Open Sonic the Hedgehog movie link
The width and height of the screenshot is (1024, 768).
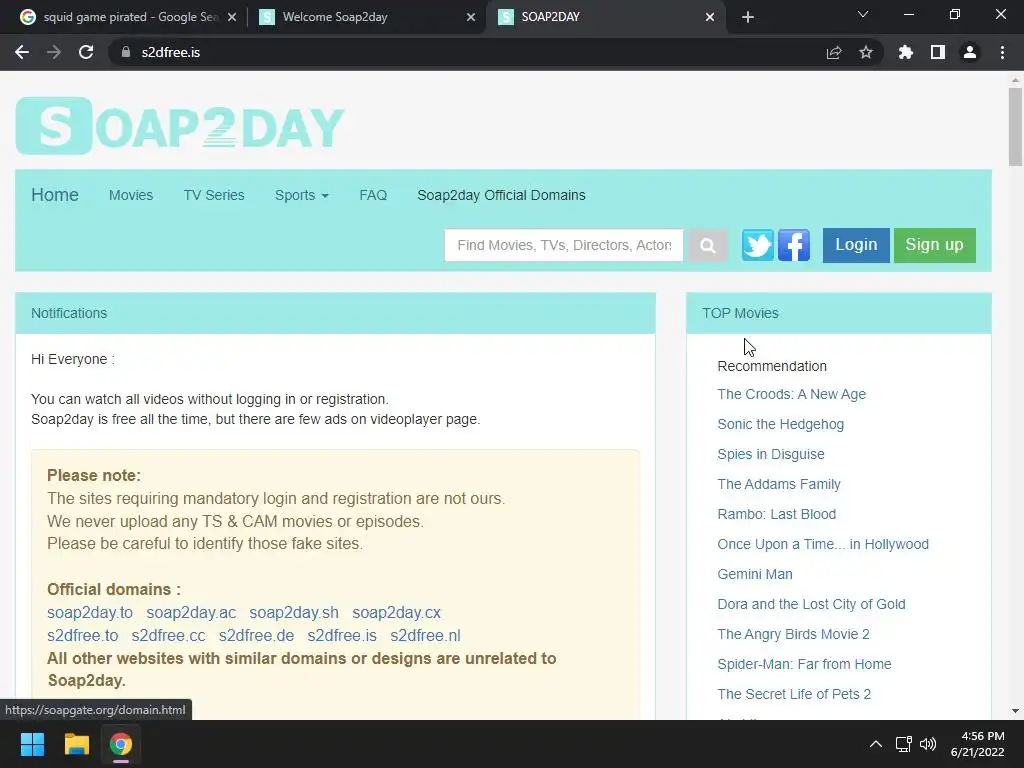click(780, 424)
